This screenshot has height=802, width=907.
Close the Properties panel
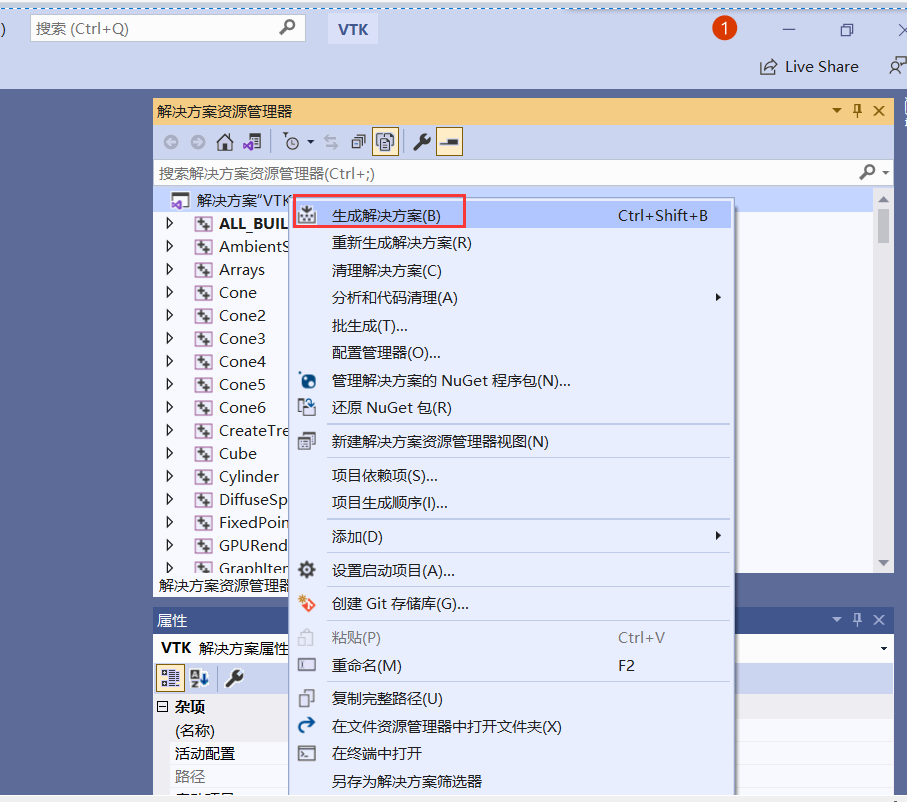(x=879, y=620)
